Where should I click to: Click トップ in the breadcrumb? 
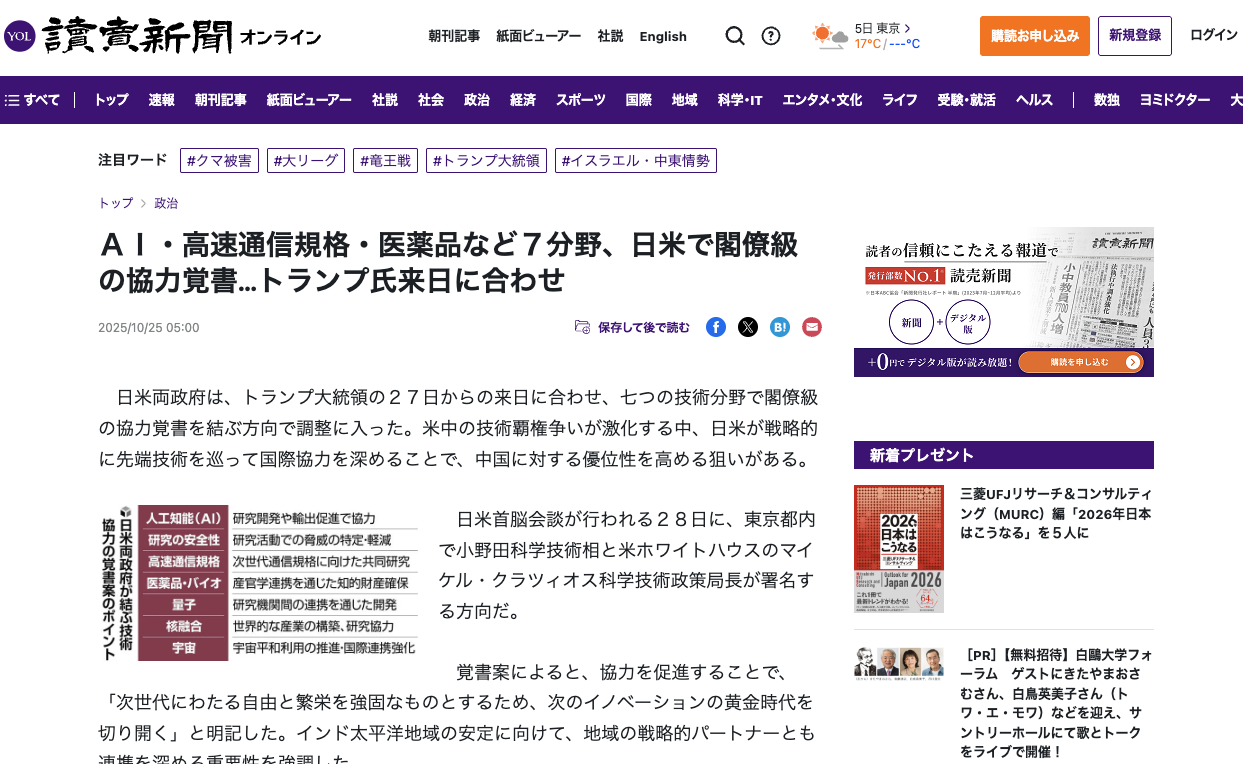point(115,203)
